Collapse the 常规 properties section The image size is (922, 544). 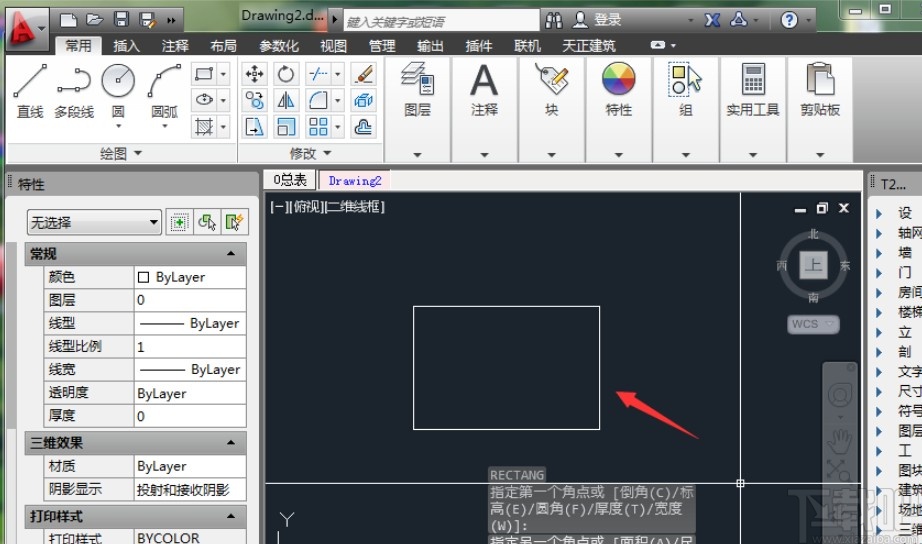coord(231,254)
